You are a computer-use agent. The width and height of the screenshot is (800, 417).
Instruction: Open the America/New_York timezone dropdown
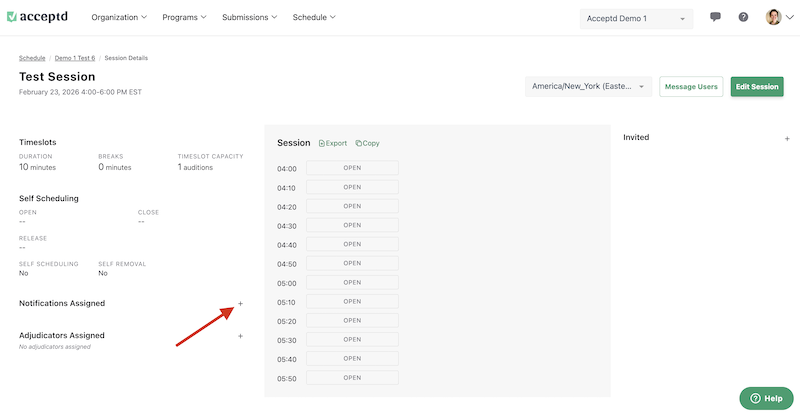(588, 86)
